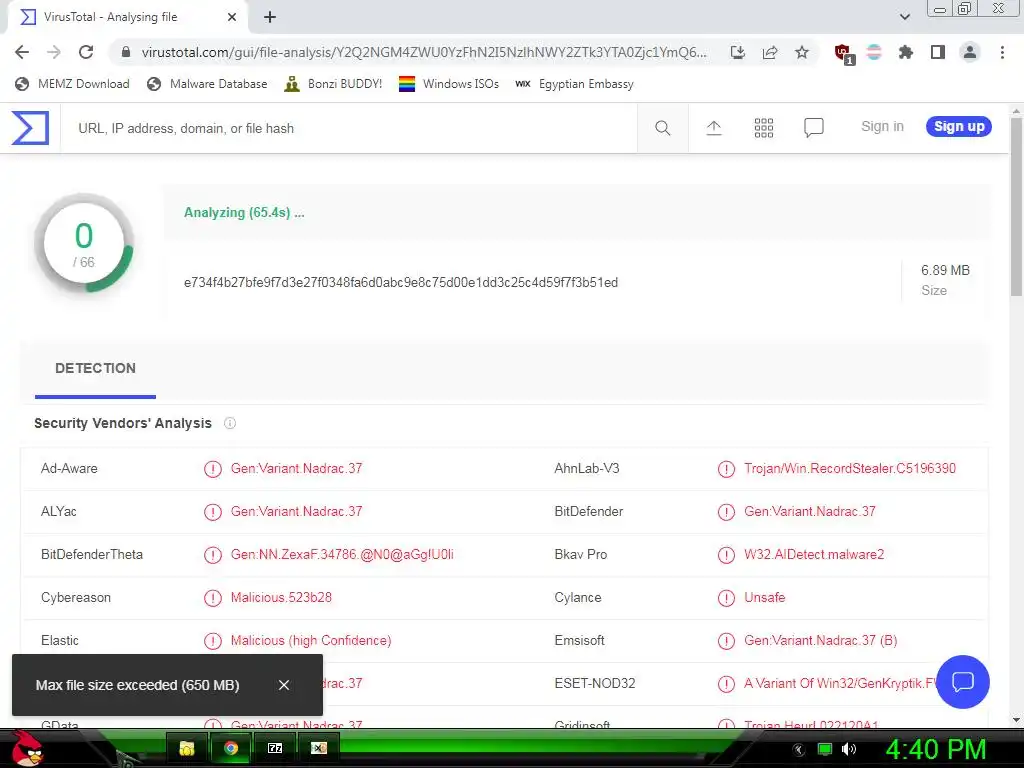Click the Gen:NN.ZexaF.34786 BitDefenderTheta result

[342, 554]
